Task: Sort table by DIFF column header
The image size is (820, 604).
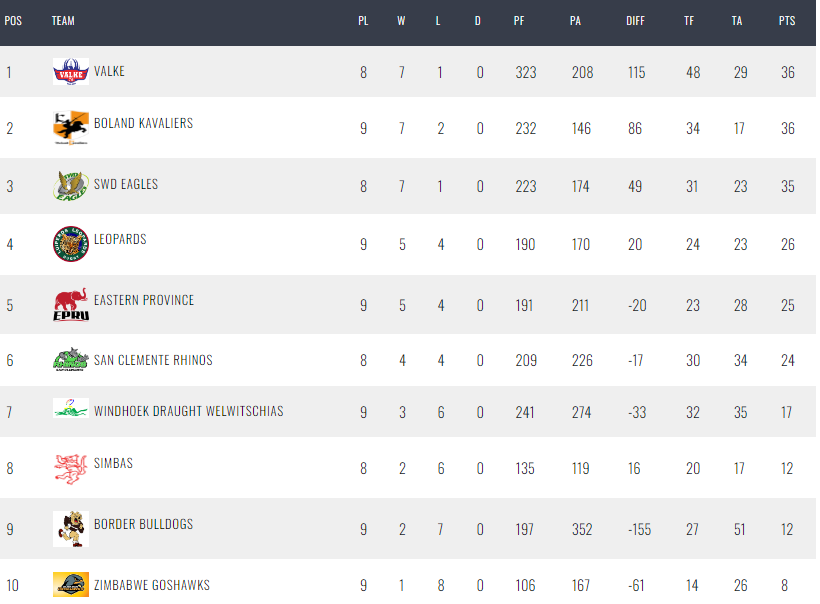Action: coord(635,21)
